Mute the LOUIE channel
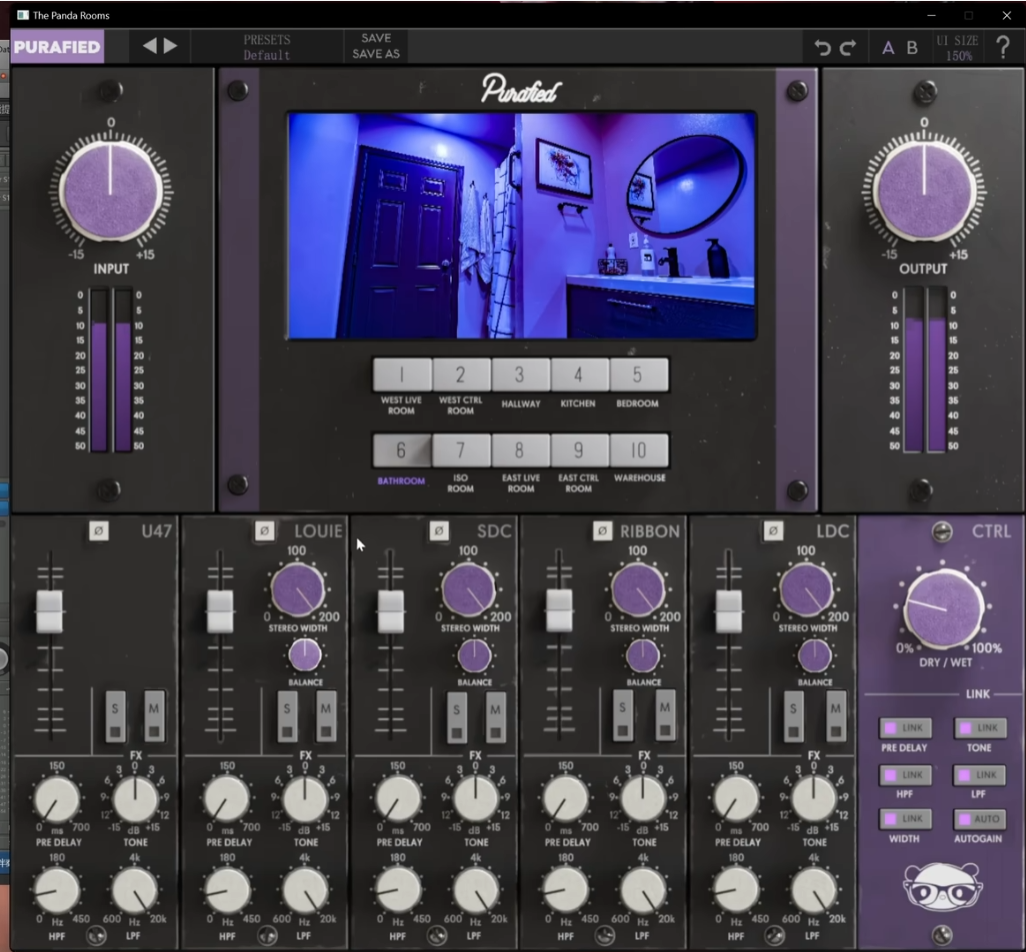This screenshot has height=952, width=1026. (325, 716)
